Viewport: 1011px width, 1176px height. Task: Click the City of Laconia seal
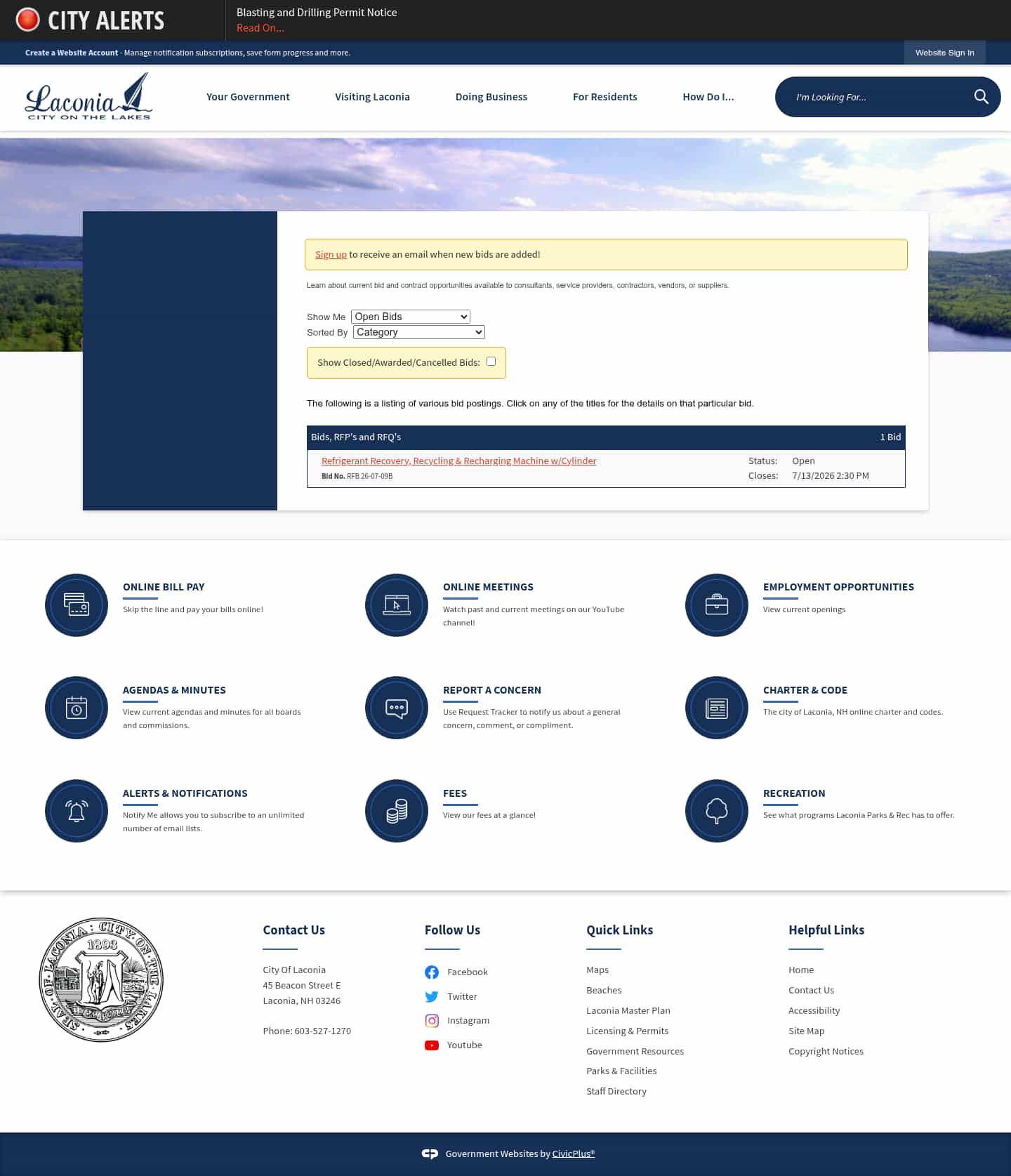tap(101, 979)
